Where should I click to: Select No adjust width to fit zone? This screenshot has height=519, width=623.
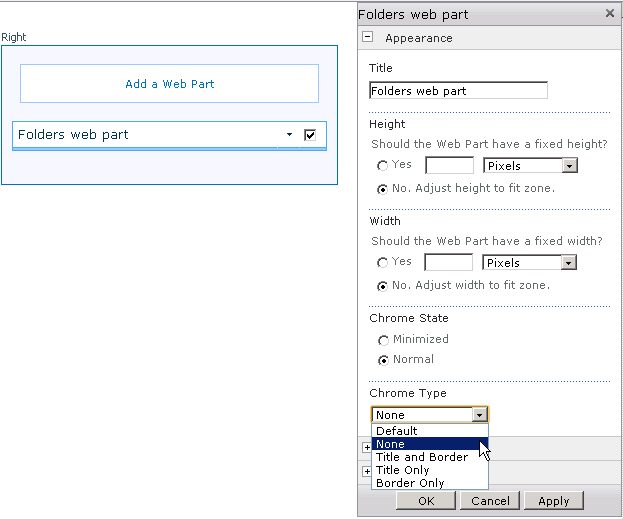pos(383,286)
